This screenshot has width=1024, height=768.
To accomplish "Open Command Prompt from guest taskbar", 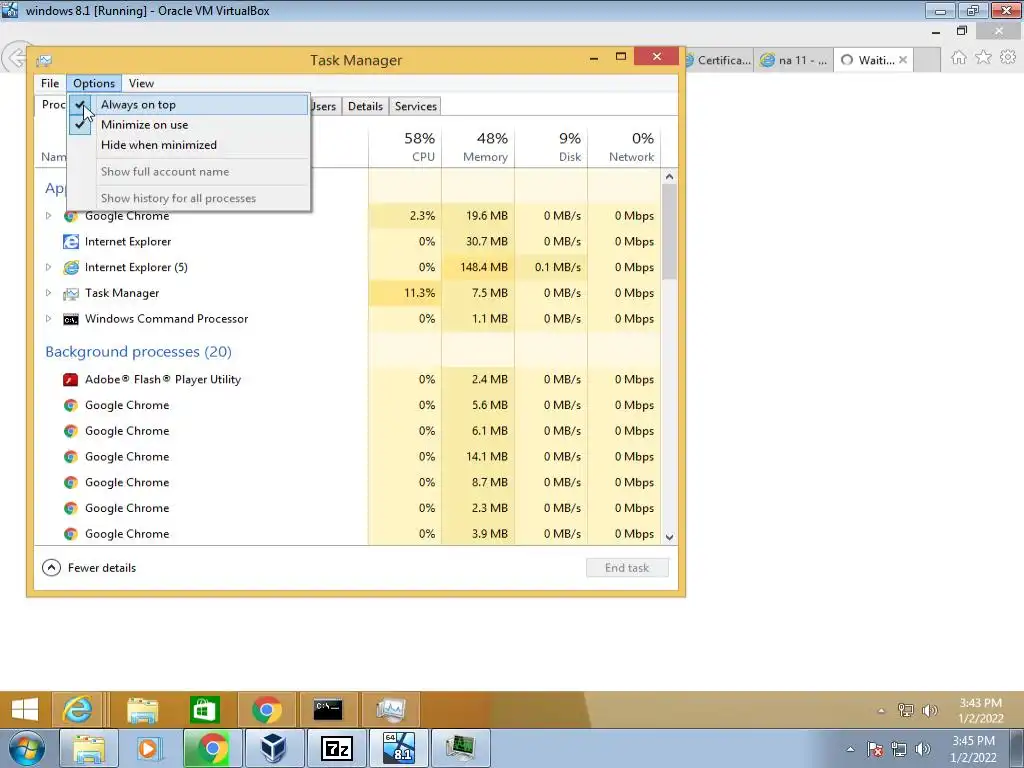I will tap(328, 709).
